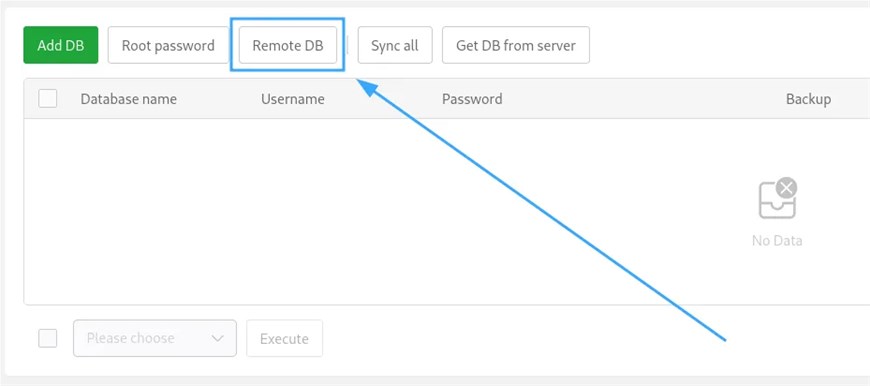This screenshot has width=870, height=386.
Task: Open the Remote DB settings
Action: point(287,45)
